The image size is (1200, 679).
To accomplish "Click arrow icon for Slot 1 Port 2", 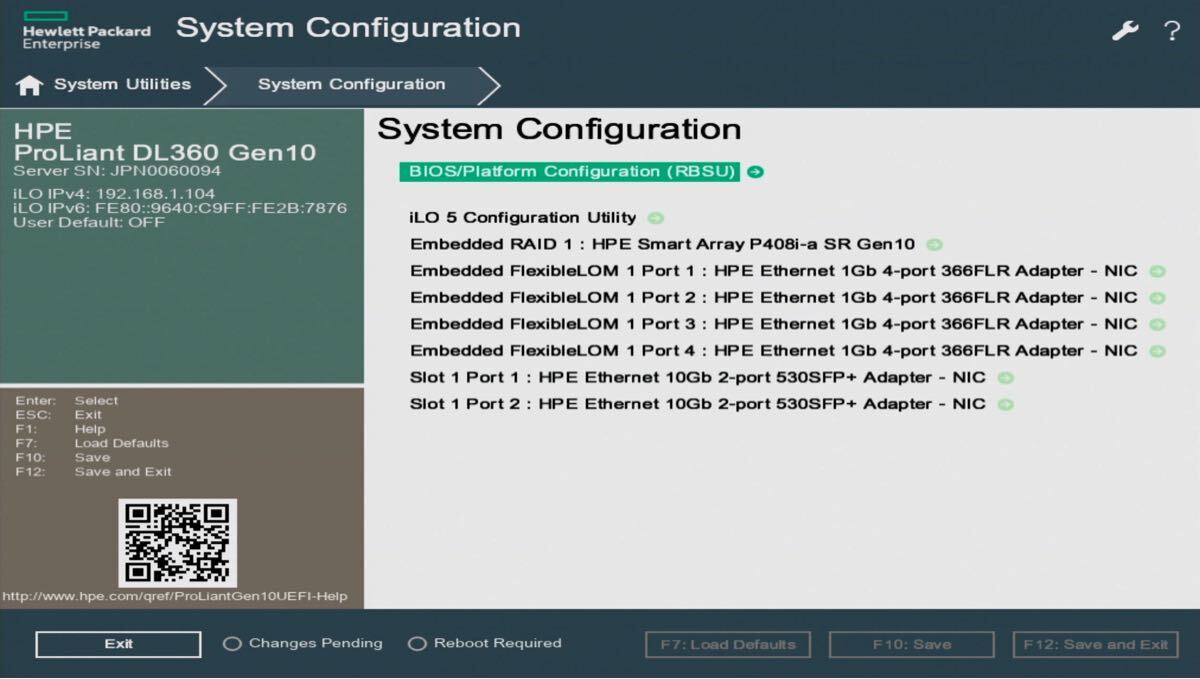I will point(1006,404).
